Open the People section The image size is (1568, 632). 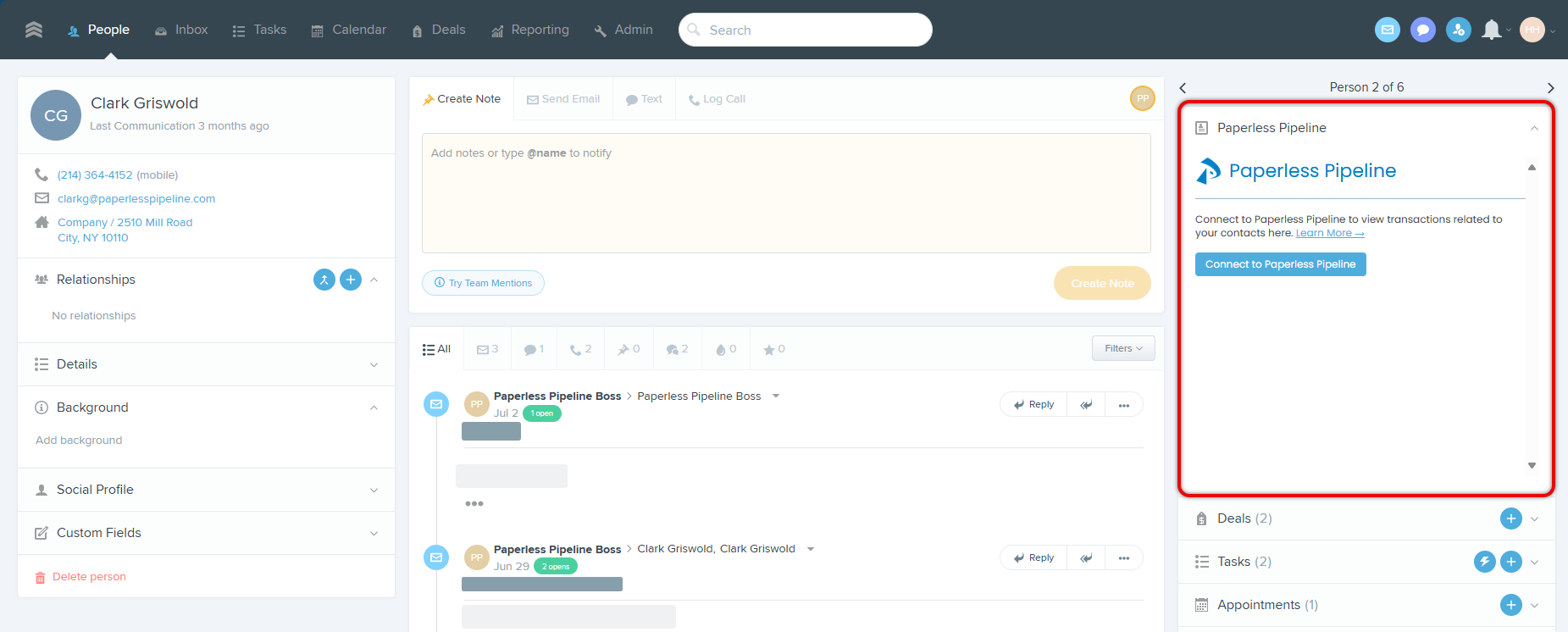tap(98, 30)
